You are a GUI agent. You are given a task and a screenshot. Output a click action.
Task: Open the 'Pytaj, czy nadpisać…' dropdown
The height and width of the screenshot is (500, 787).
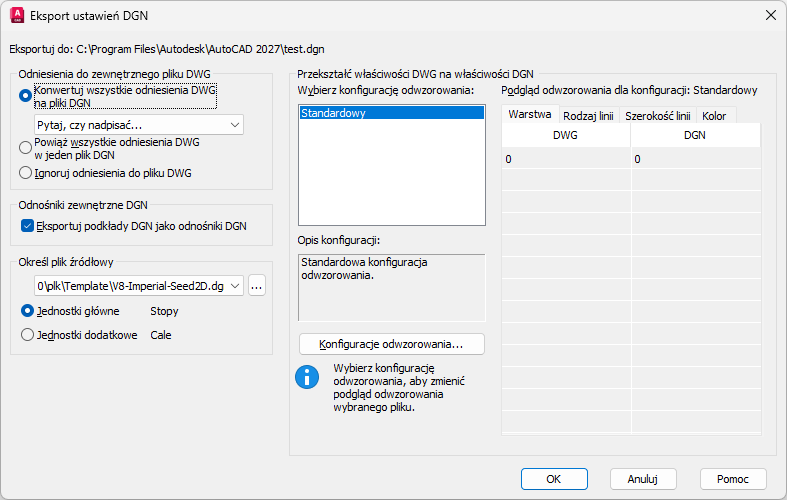[x=139, y=125]
